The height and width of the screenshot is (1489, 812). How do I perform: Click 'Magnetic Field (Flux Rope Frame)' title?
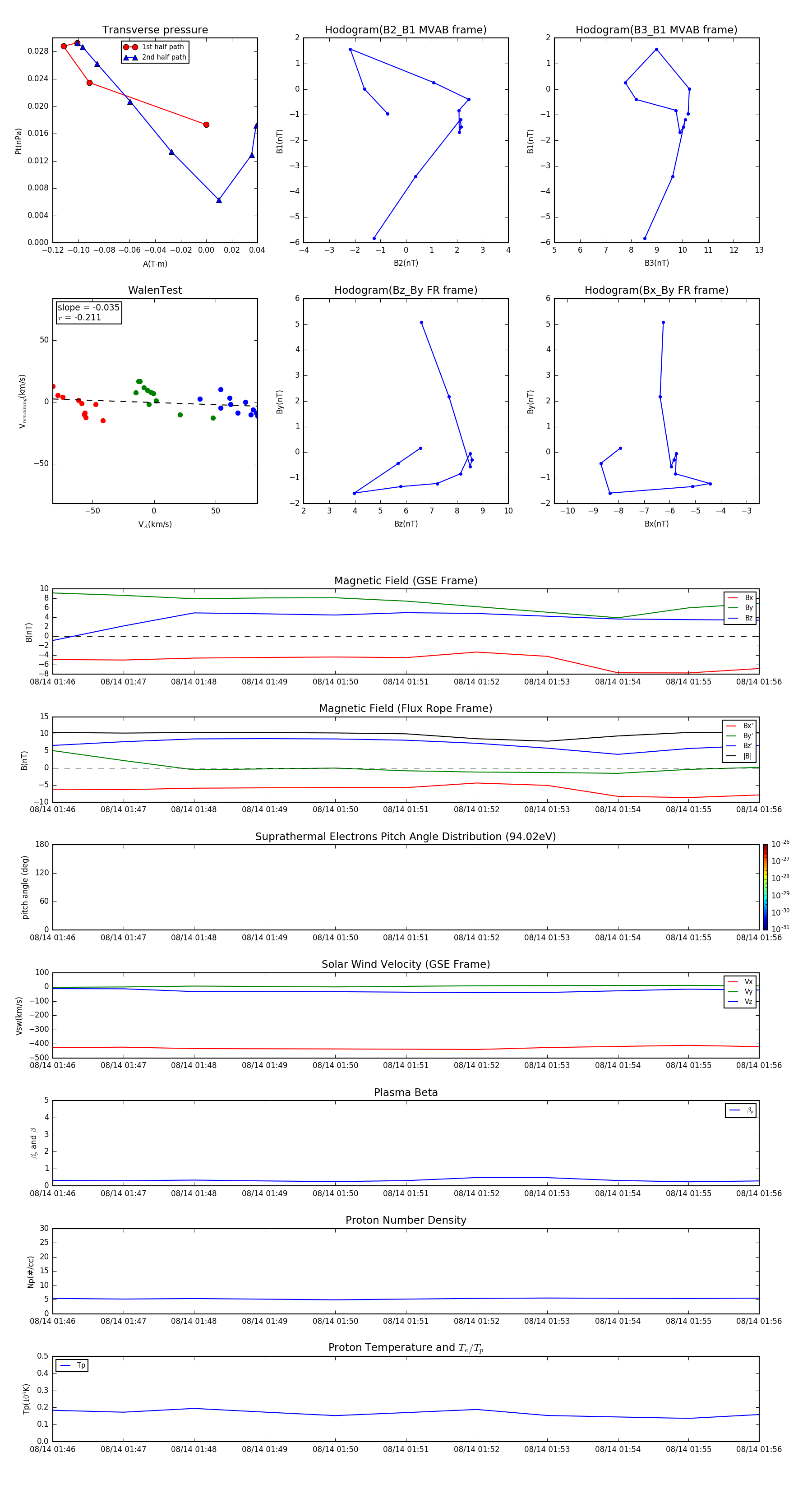[x=406, y=709]
